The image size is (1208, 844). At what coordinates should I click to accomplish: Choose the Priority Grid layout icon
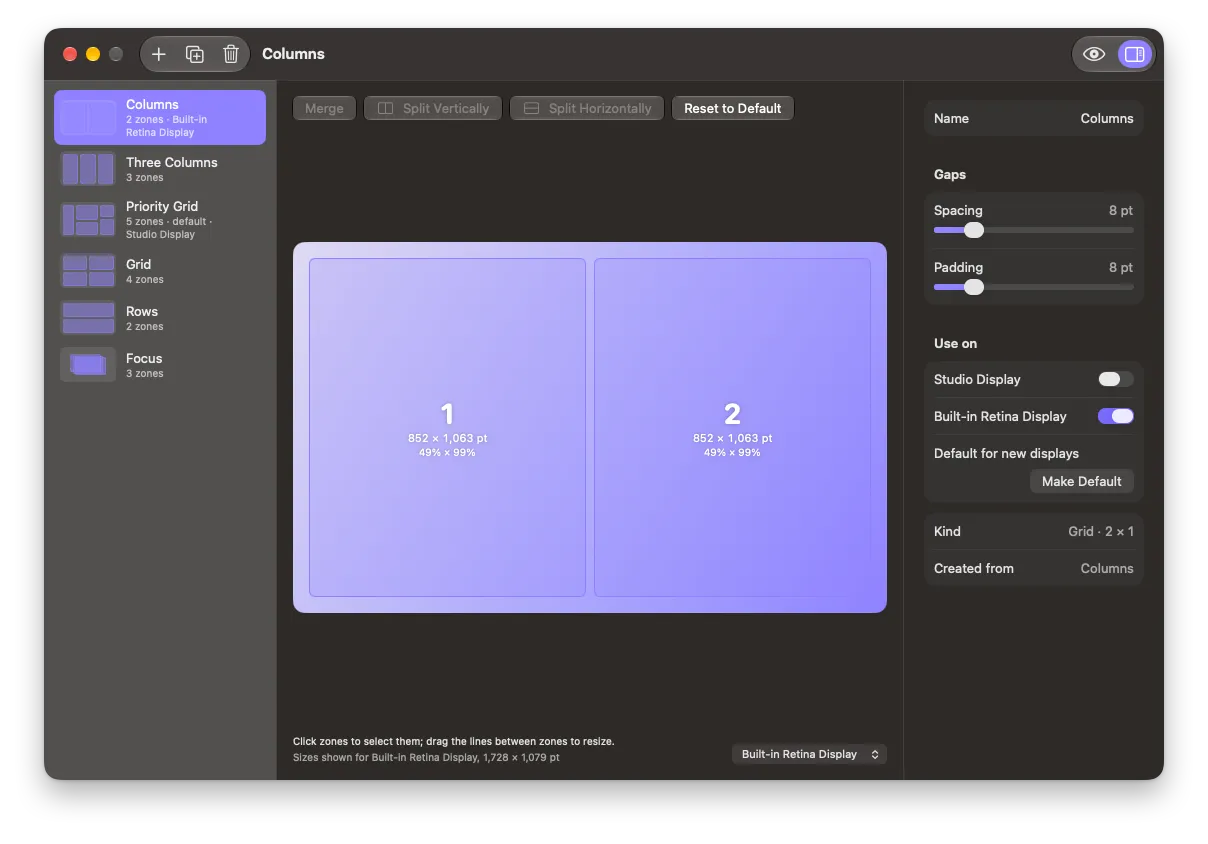click(88, 220)
